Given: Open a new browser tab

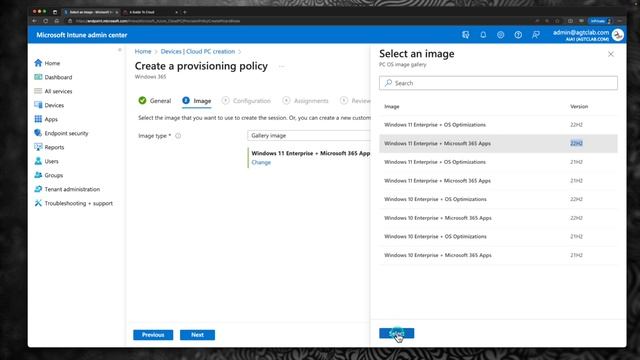Looking at the screenshot, I should coord(185,12).
